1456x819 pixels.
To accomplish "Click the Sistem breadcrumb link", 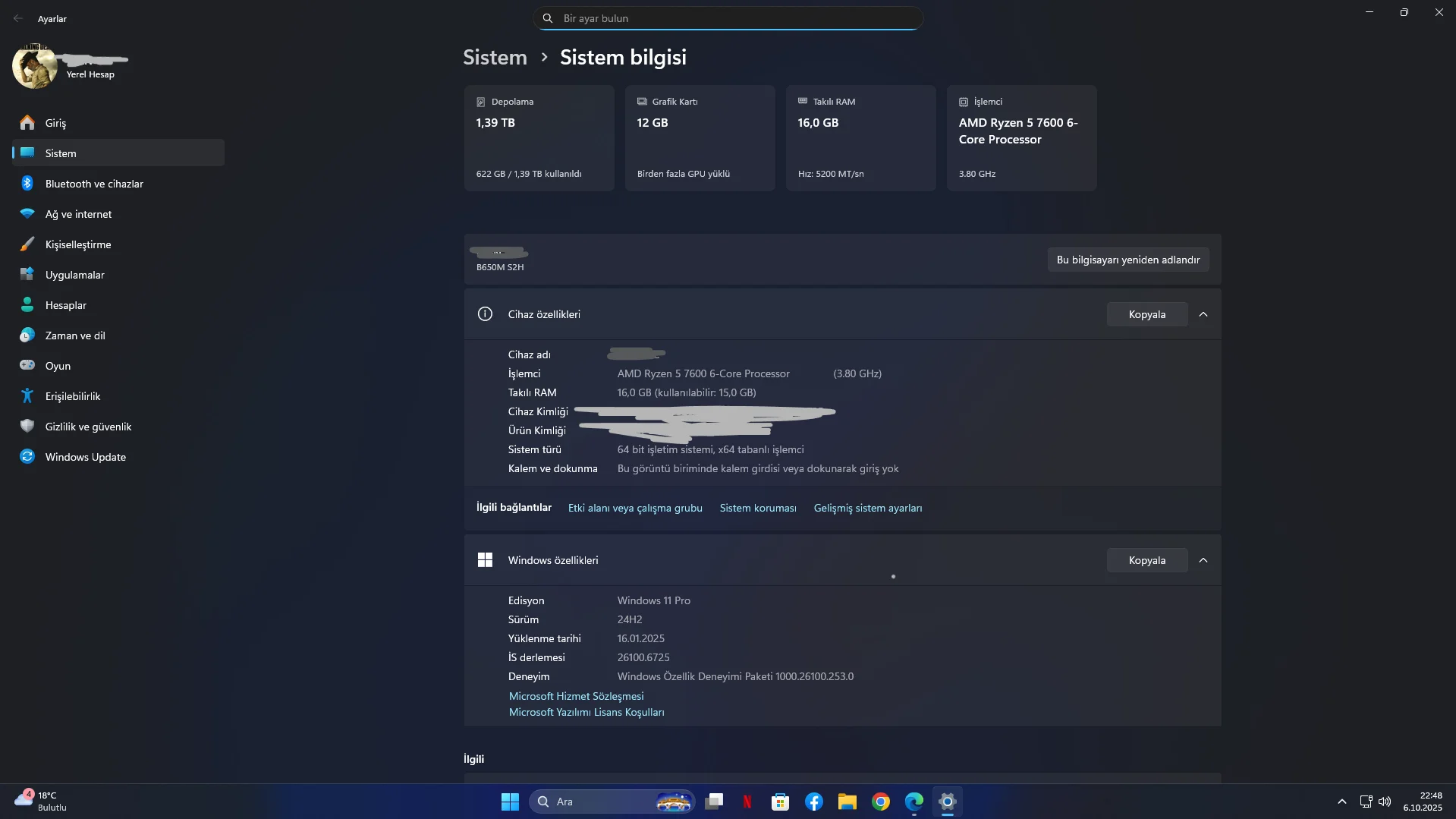I will [495, 58].
